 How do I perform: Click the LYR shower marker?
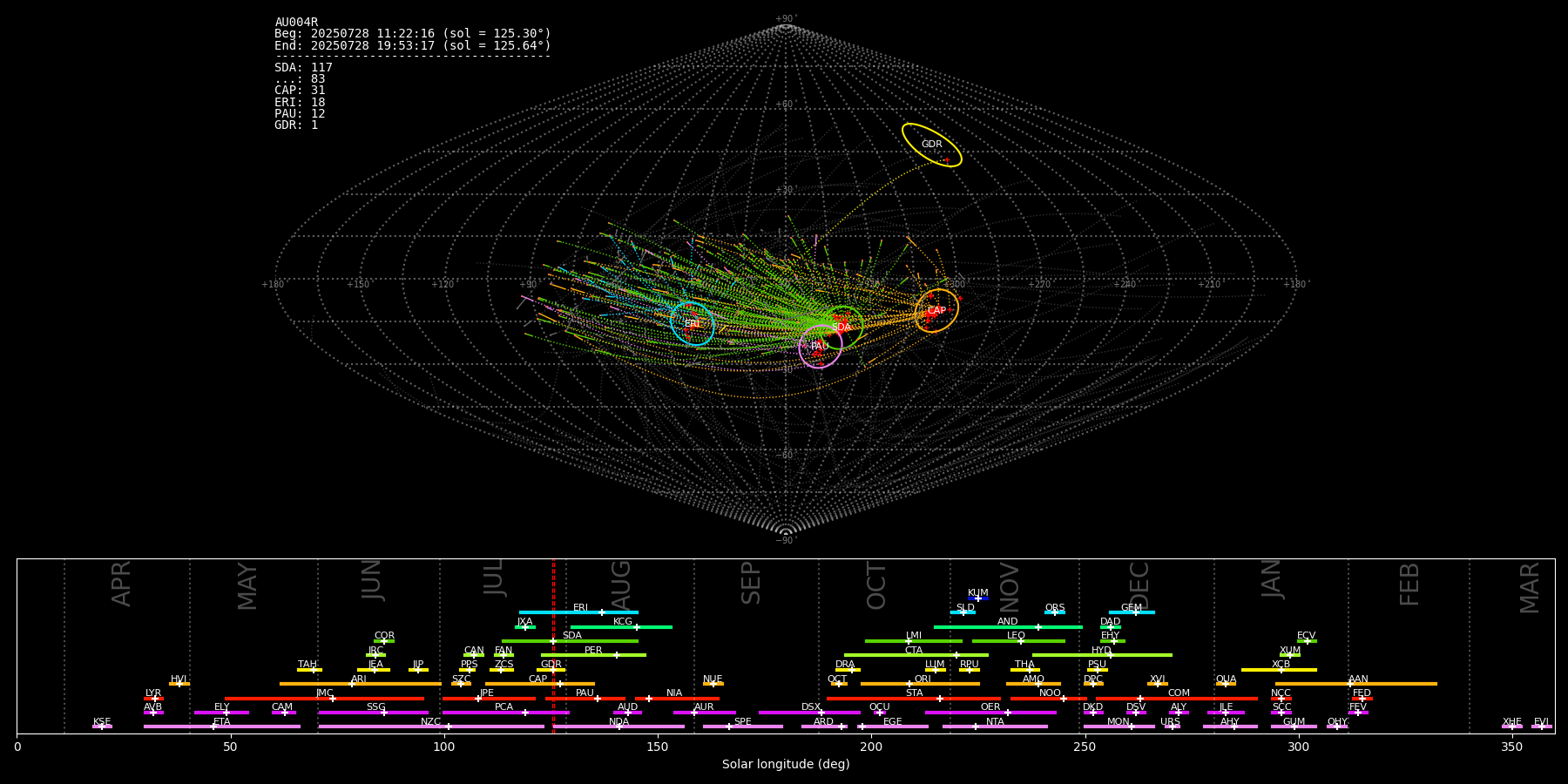[153, 699]
